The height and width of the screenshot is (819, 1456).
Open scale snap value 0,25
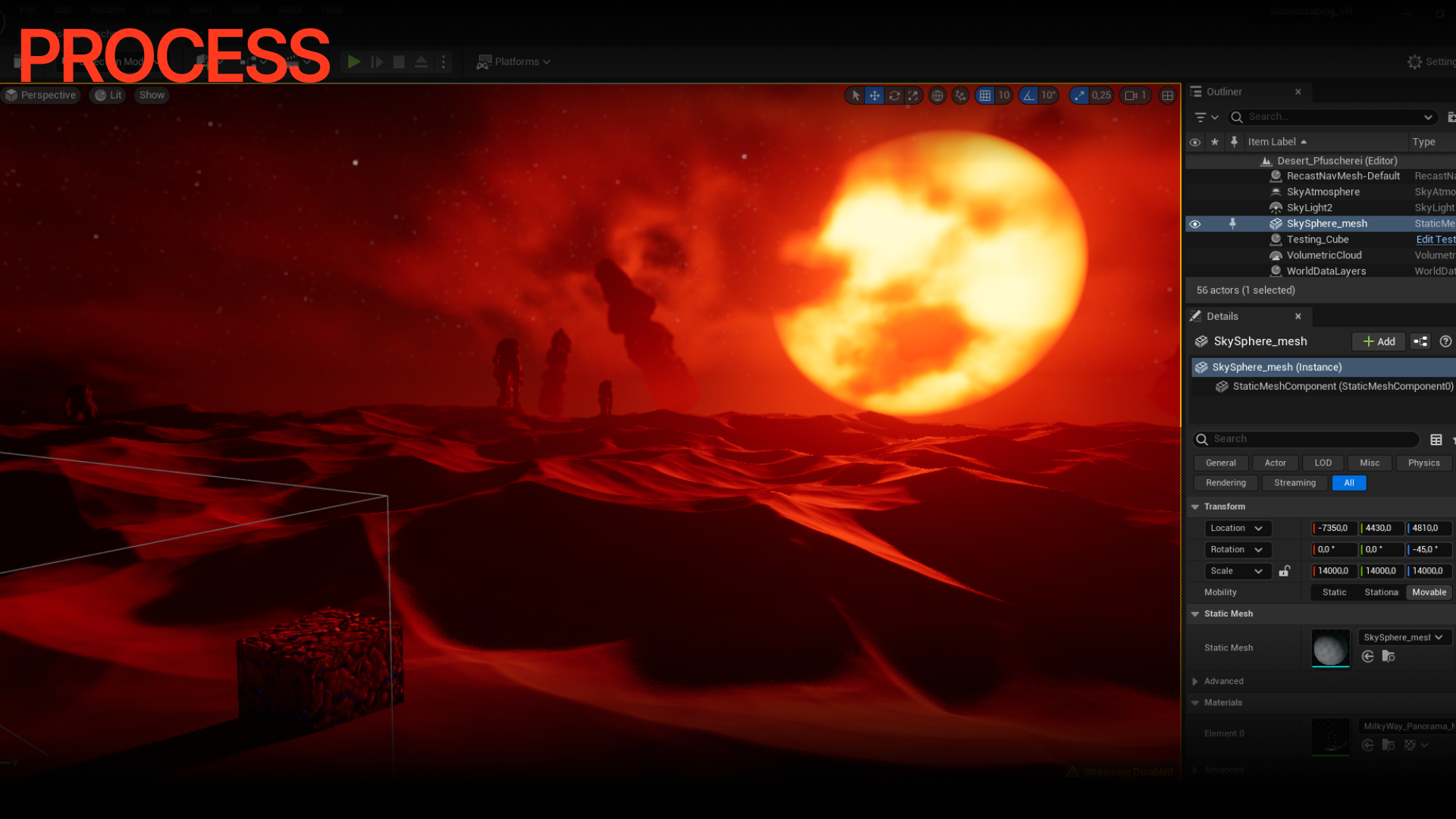[x=1101, y=96]
